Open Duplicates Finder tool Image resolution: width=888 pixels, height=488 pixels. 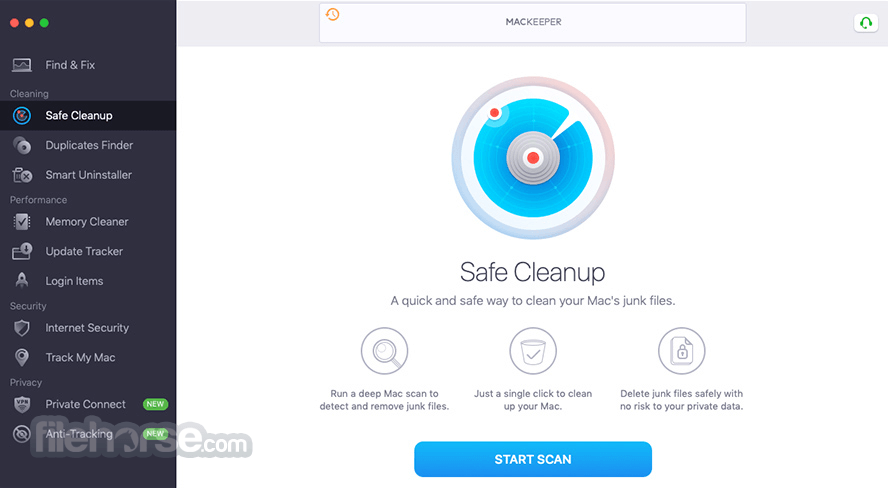coord(89,145)
